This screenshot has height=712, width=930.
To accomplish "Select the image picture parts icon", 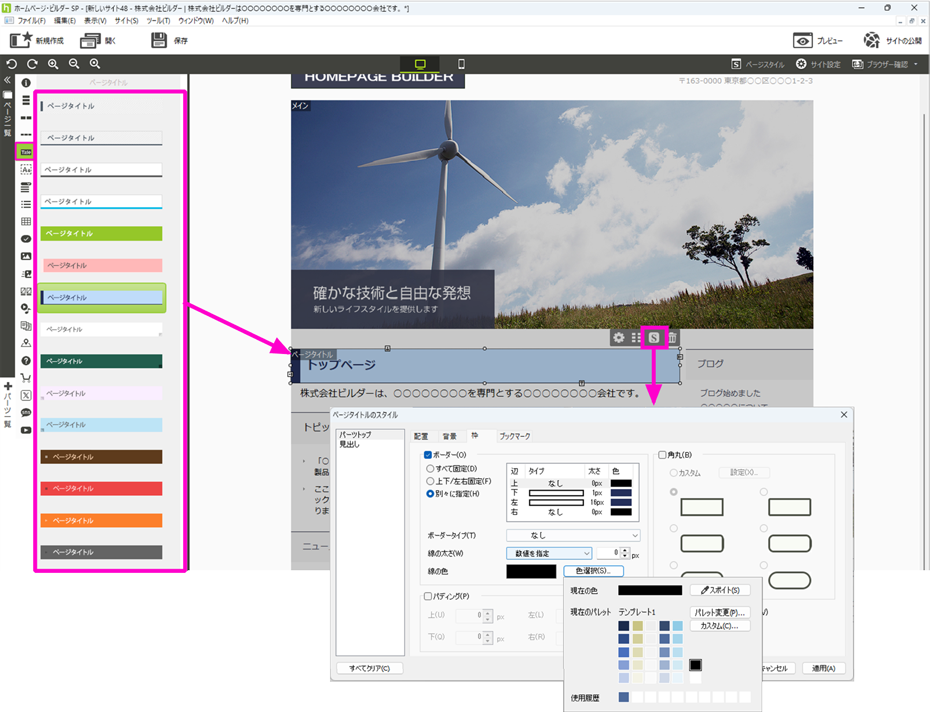I will [x=26, y=256].
